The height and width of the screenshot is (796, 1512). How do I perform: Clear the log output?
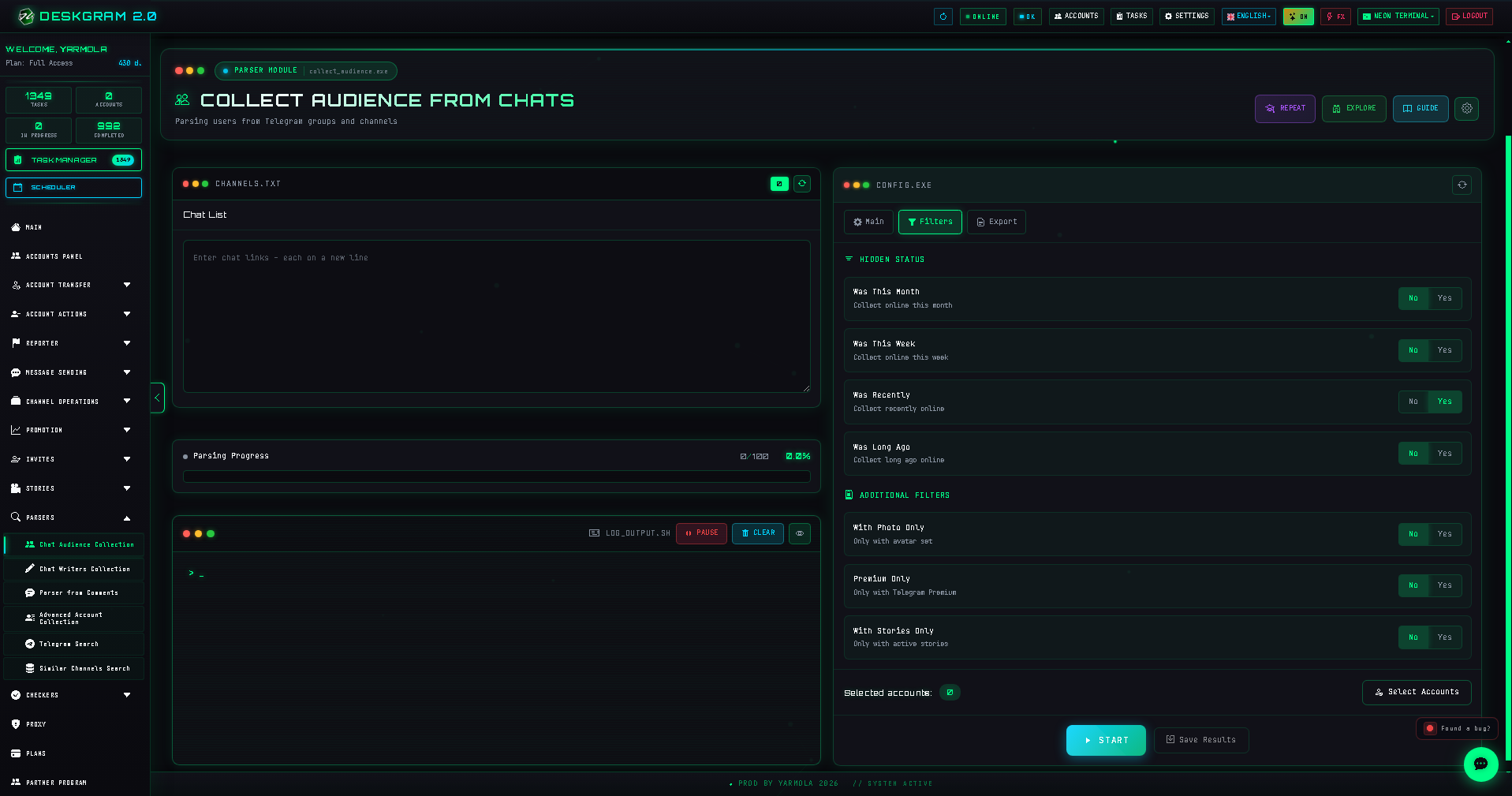[758, 533]
